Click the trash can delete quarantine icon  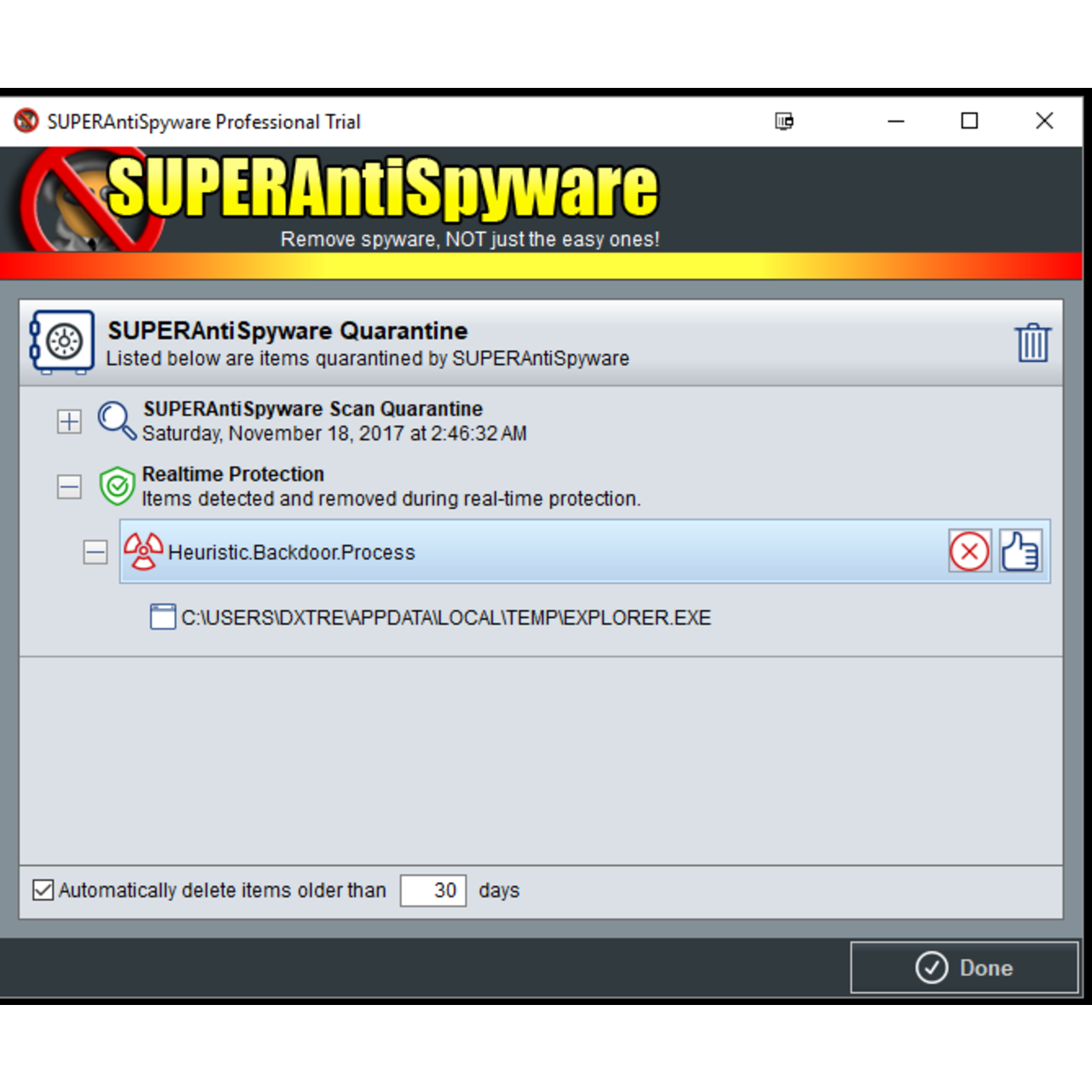pos(1032,343)
